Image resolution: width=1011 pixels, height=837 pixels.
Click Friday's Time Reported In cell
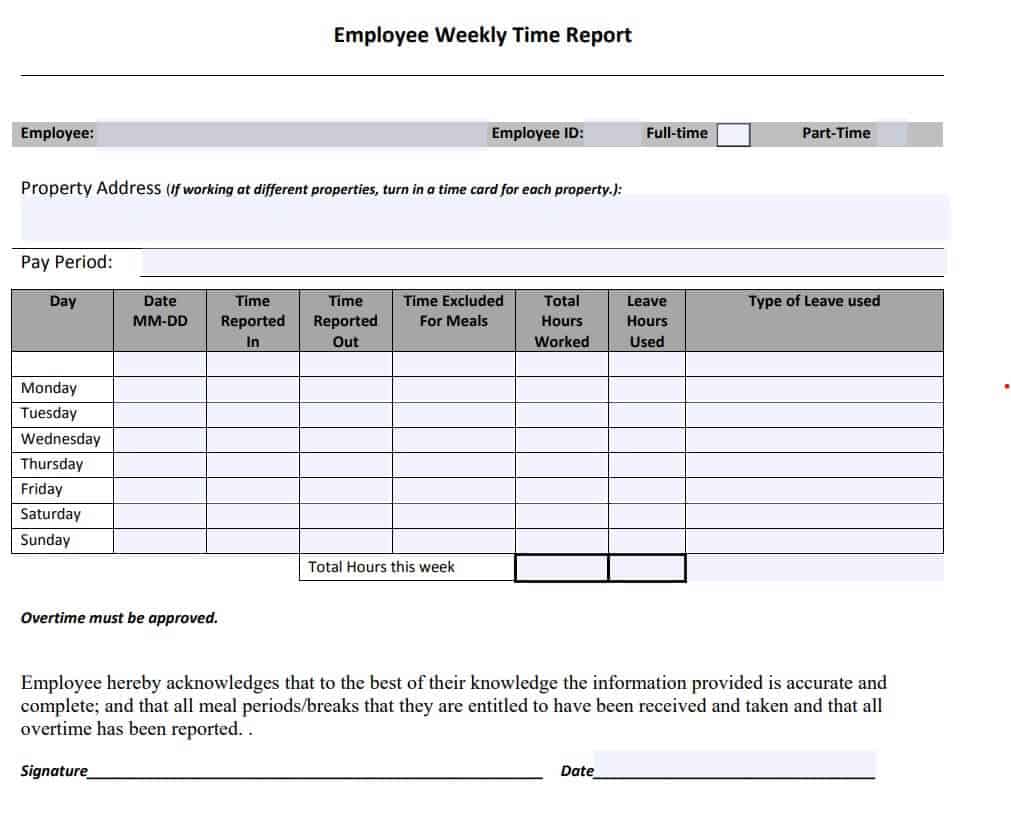pyautogui.click(x=253, y=490)
